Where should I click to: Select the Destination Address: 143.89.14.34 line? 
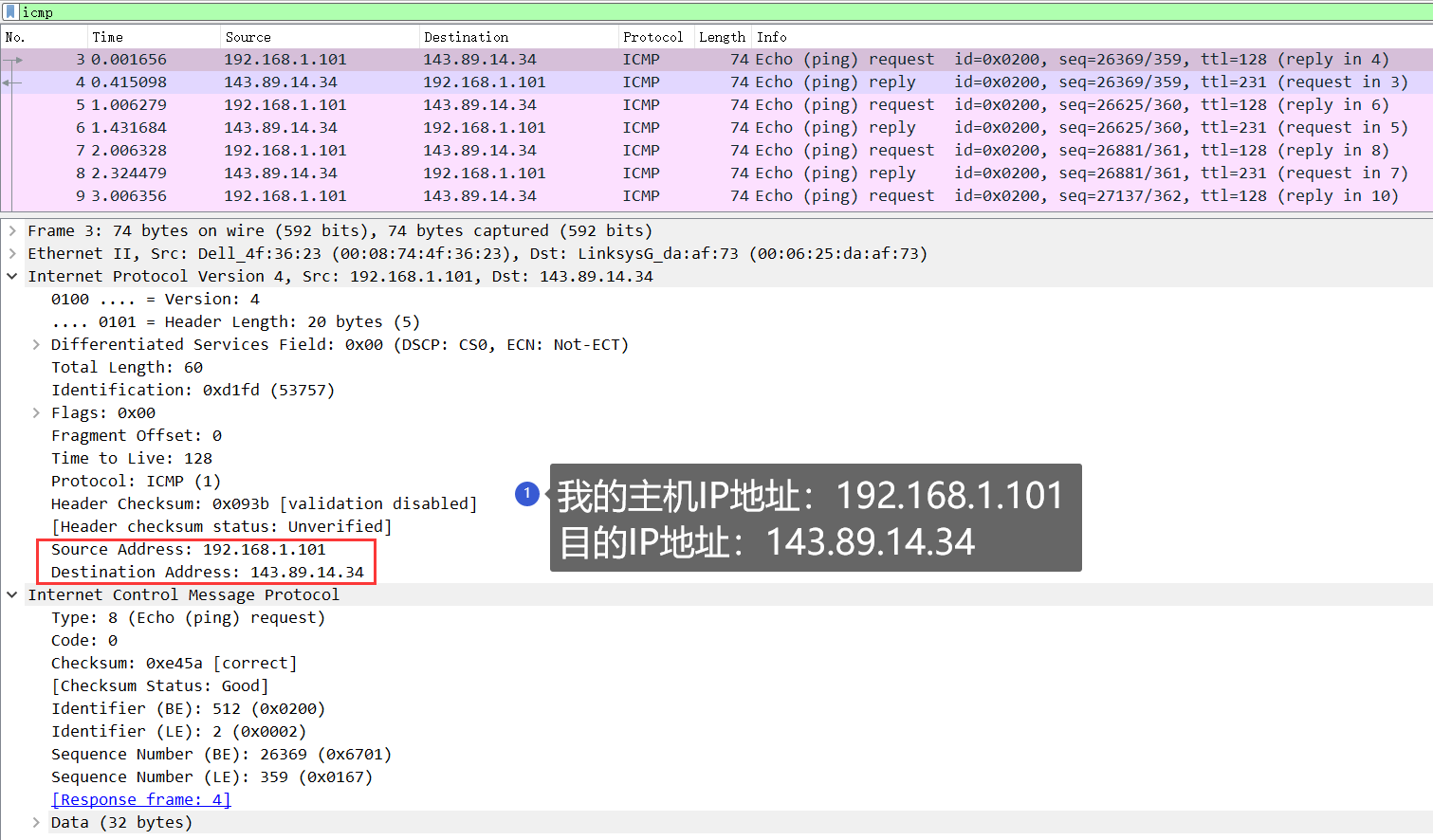click(208, 572)
